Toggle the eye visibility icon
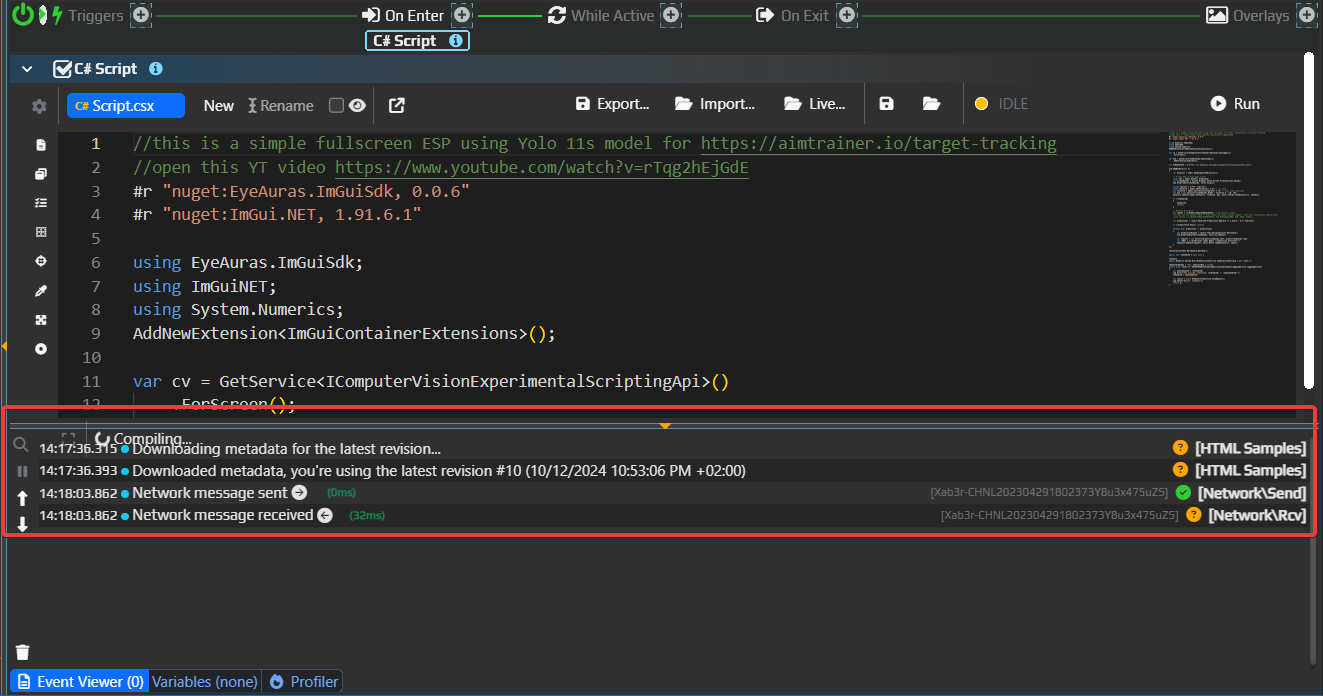 tap(357, 106)
